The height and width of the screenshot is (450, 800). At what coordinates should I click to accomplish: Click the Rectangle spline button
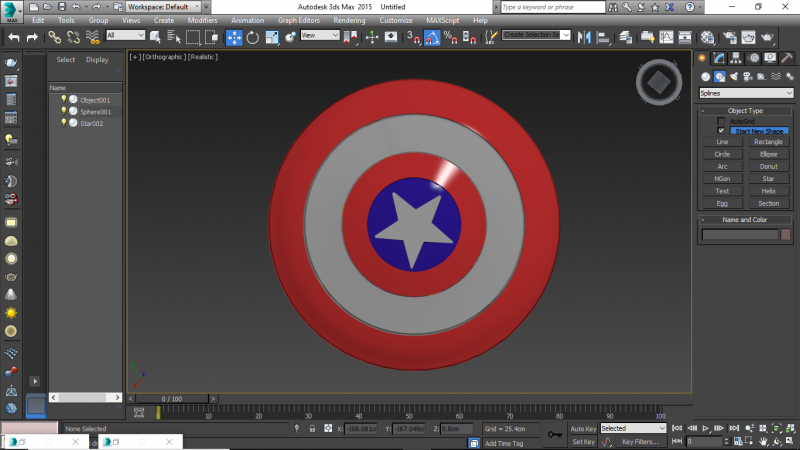click(x=768, y=142)
